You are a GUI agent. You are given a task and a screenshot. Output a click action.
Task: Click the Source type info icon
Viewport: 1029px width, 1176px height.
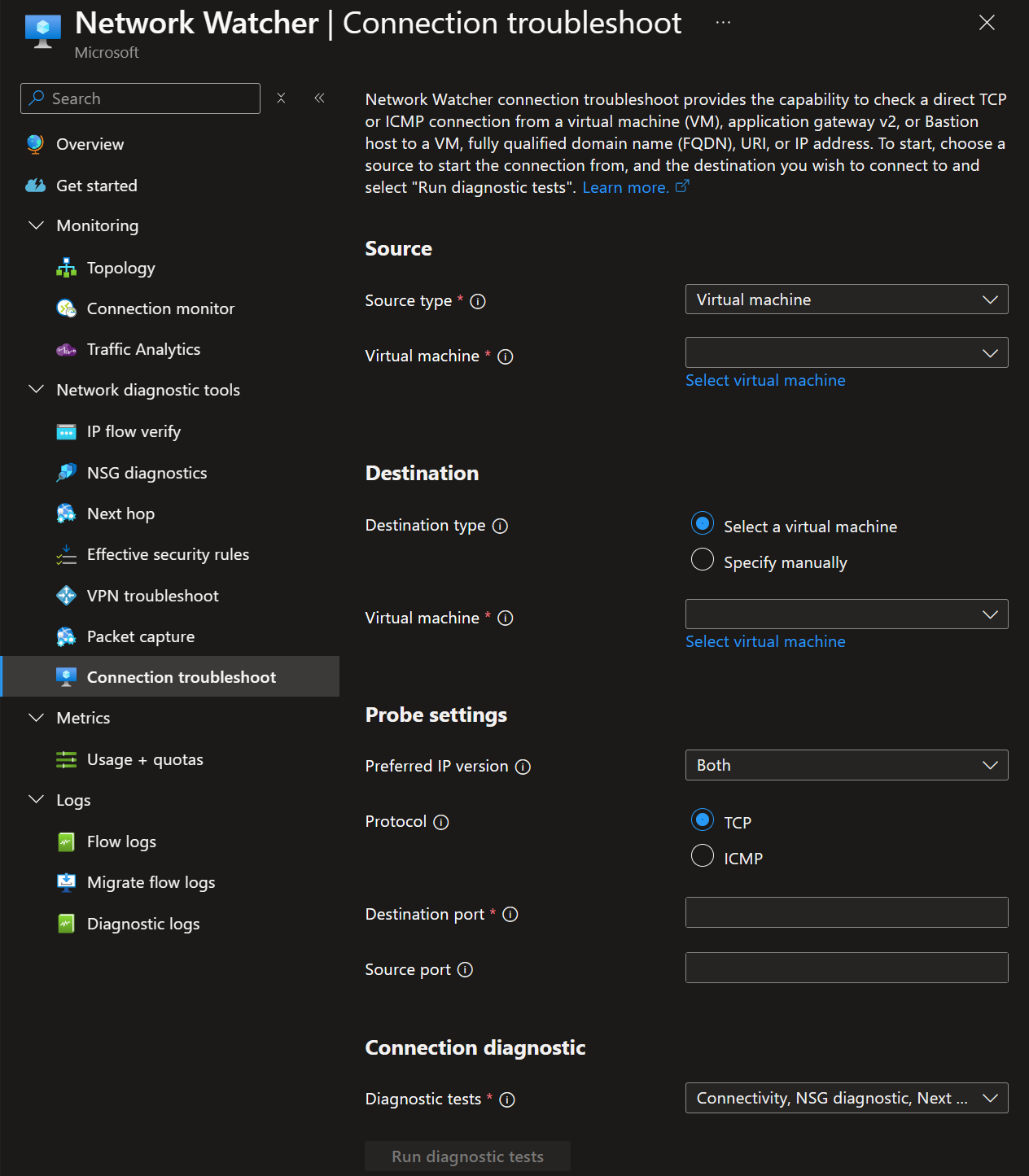pyautogui.click(x=478, y=301)
